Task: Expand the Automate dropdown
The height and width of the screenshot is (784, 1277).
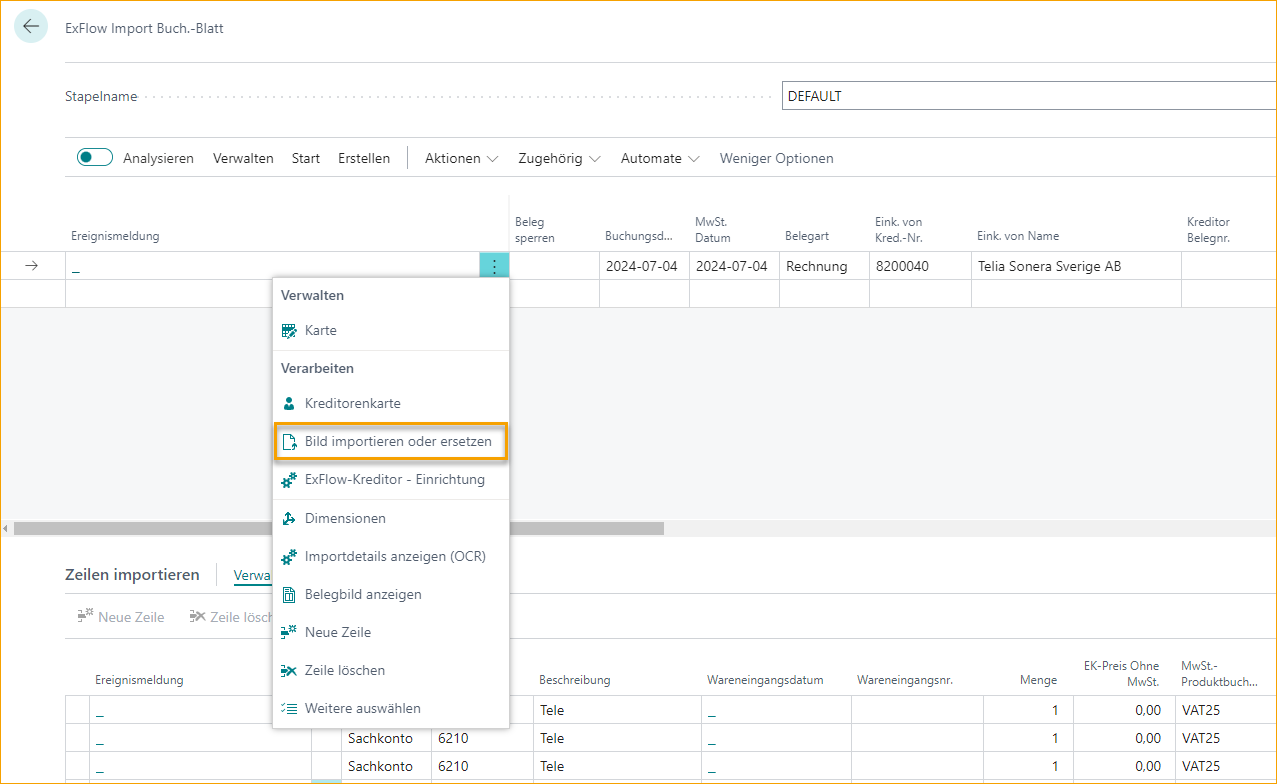Action: click(x=659, y=158)
